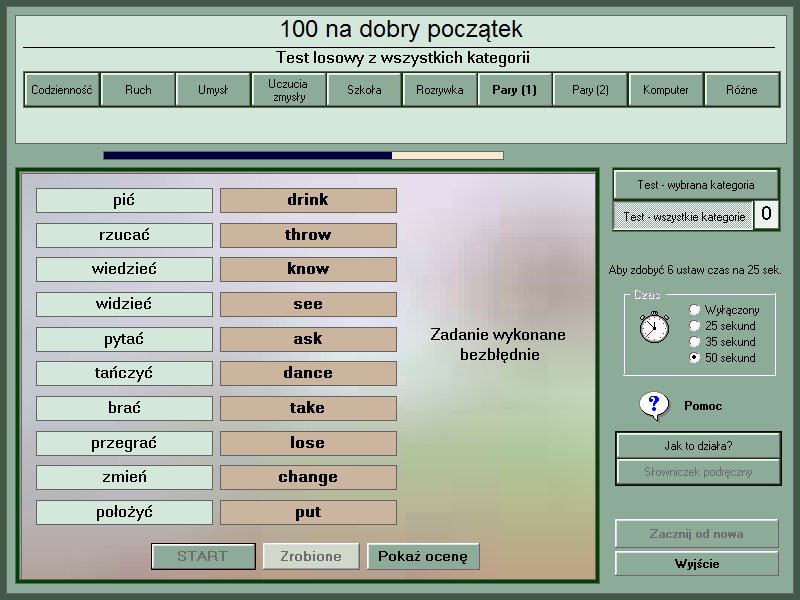The image size is (800, 600).
Task: Open the Komputer category tab
Action: [x=666, y=90]
